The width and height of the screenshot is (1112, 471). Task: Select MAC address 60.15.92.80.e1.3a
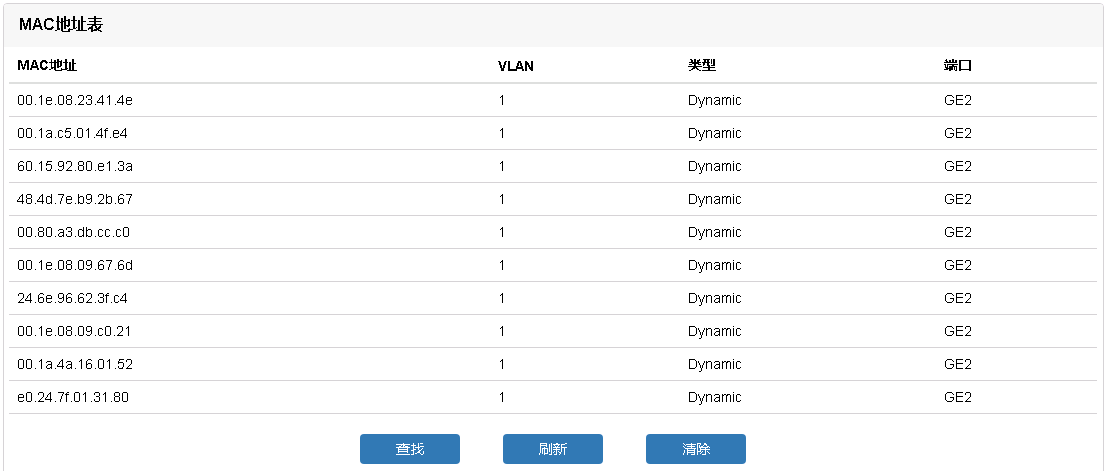click(74, 166)
